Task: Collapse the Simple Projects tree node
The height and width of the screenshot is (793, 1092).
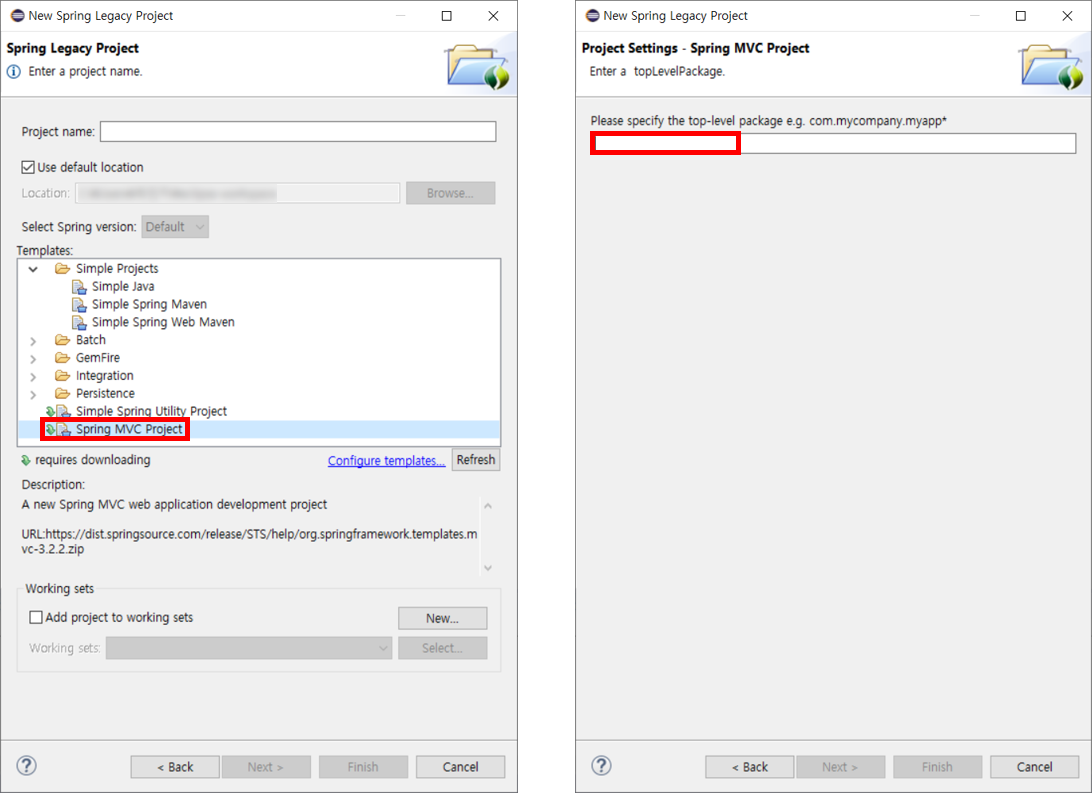Action: 33,269
